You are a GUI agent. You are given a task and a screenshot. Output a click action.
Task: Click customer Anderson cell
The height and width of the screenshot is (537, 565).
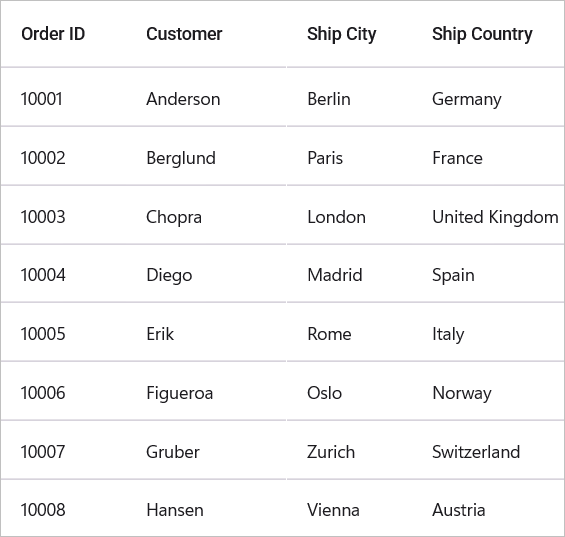(x=183, y=99)
